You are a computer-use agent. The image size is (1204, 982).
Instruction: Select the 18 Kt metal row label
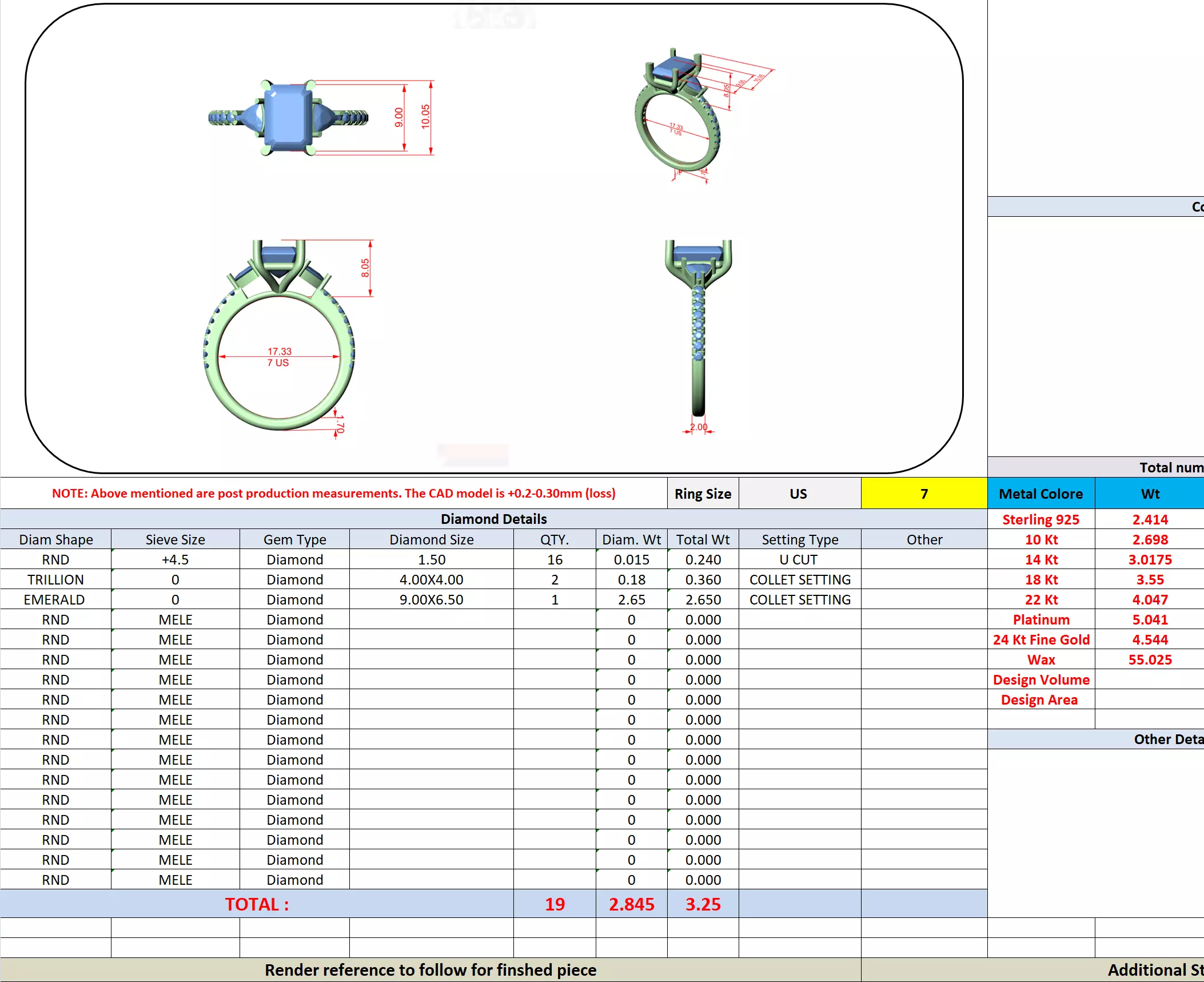click(x=1040, y=579)
